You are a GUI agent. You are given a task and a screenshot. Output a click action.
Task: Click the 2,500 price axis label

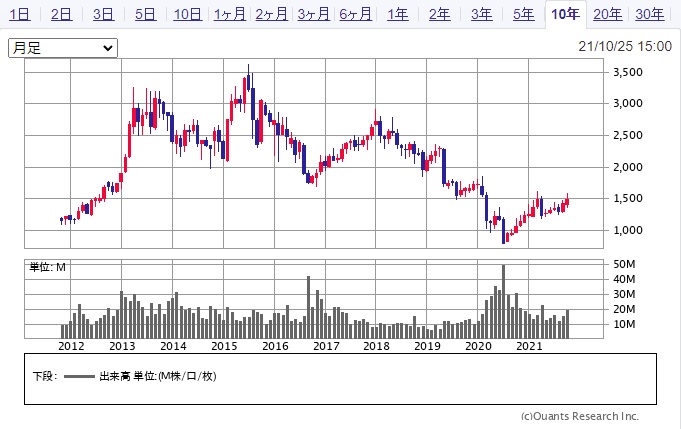coord(628,135)
